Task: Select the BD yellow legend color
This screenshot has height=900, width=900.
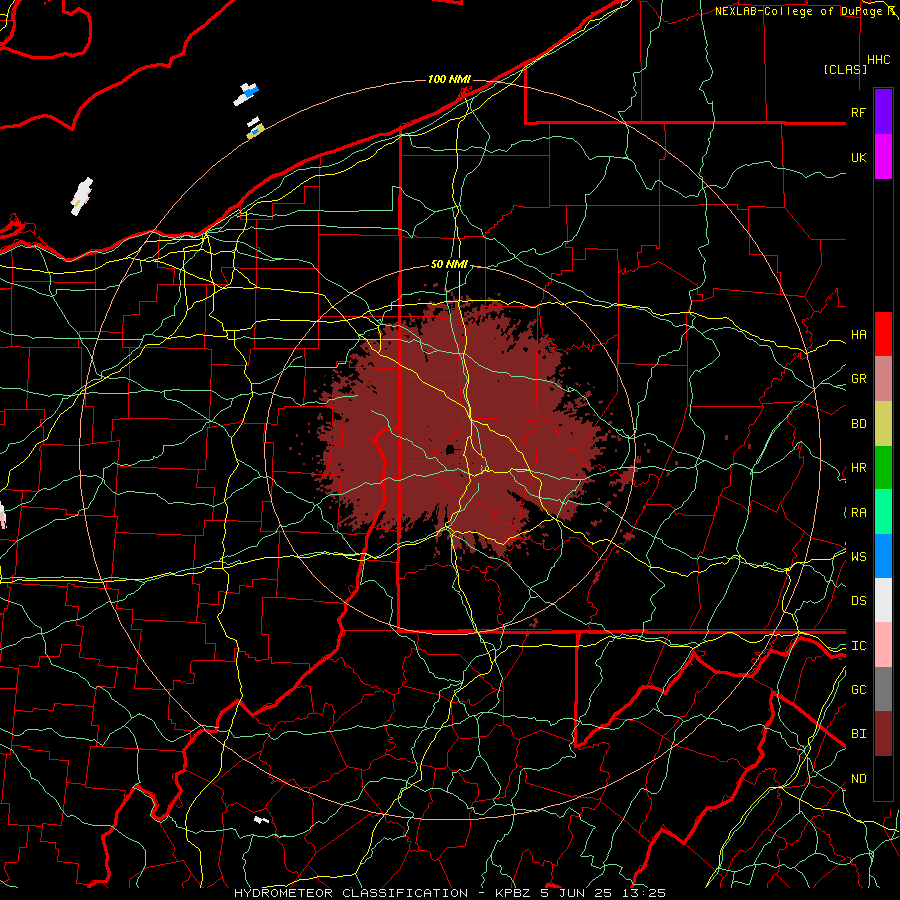Action: pyautogui.click(x=883, y=424)
